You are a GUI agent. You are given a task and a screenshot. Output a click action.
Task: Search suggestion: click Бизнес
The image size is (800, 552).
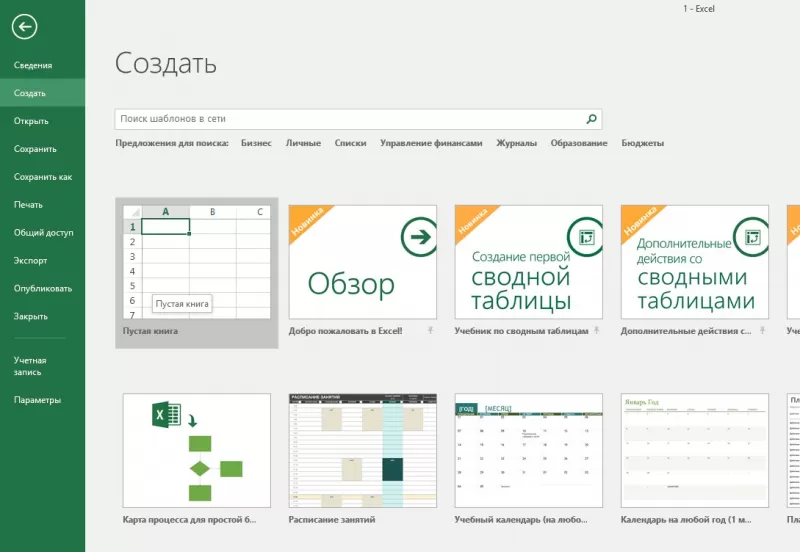tap(256, 143)
